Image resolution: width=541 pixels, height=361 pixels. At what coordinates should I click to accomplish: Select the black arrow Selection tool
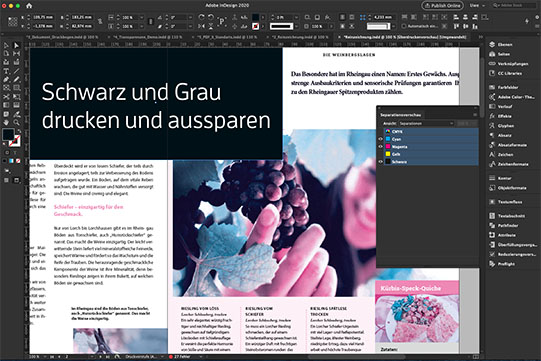pos(6,46)
